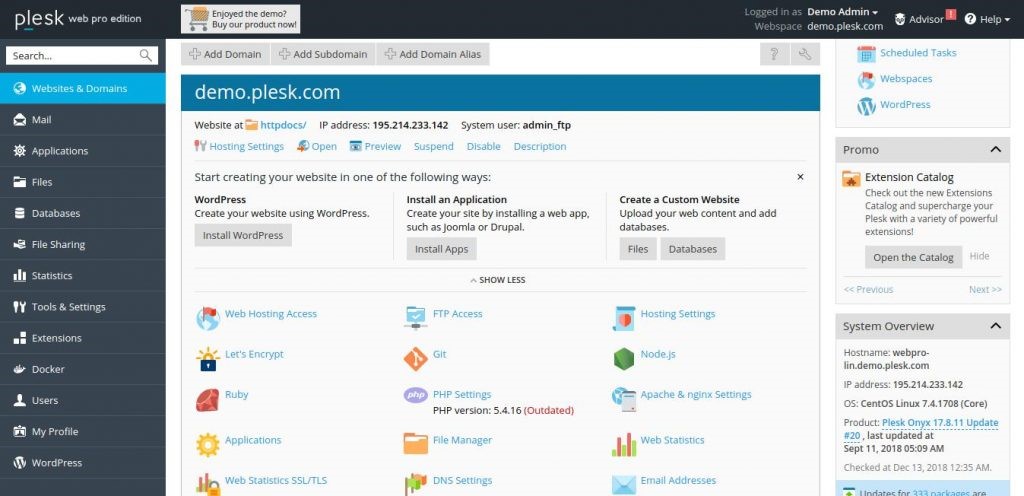The height and width of the screenshot is (496, 1024).
Task: Click the Add Subdomain button
Action: (323, 54)
